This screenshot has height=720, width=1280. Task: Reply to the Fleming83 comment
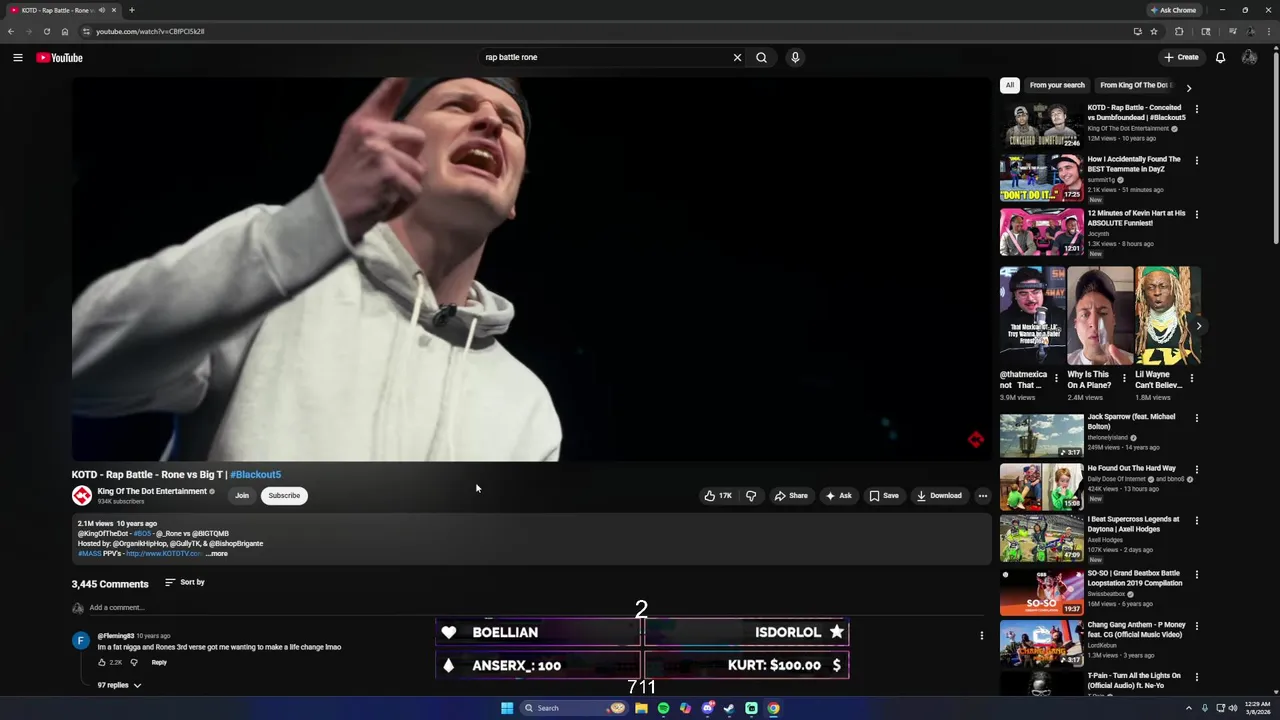click(159, 662)
